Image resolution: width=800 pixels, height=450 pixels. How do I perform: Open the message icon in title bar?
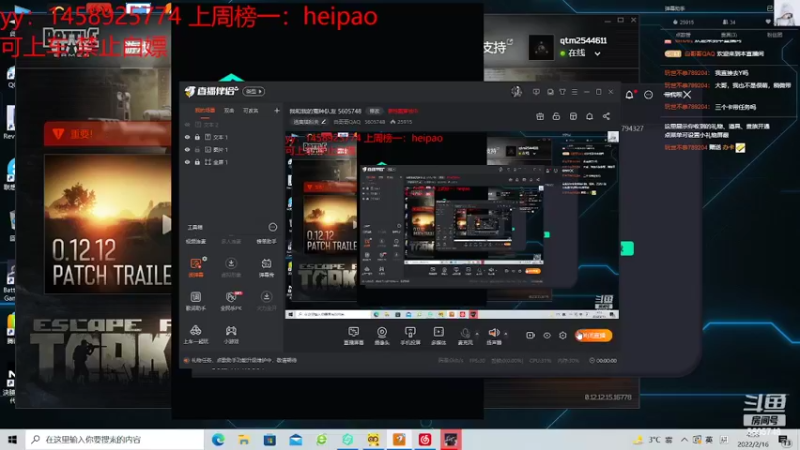click(550, 92)
